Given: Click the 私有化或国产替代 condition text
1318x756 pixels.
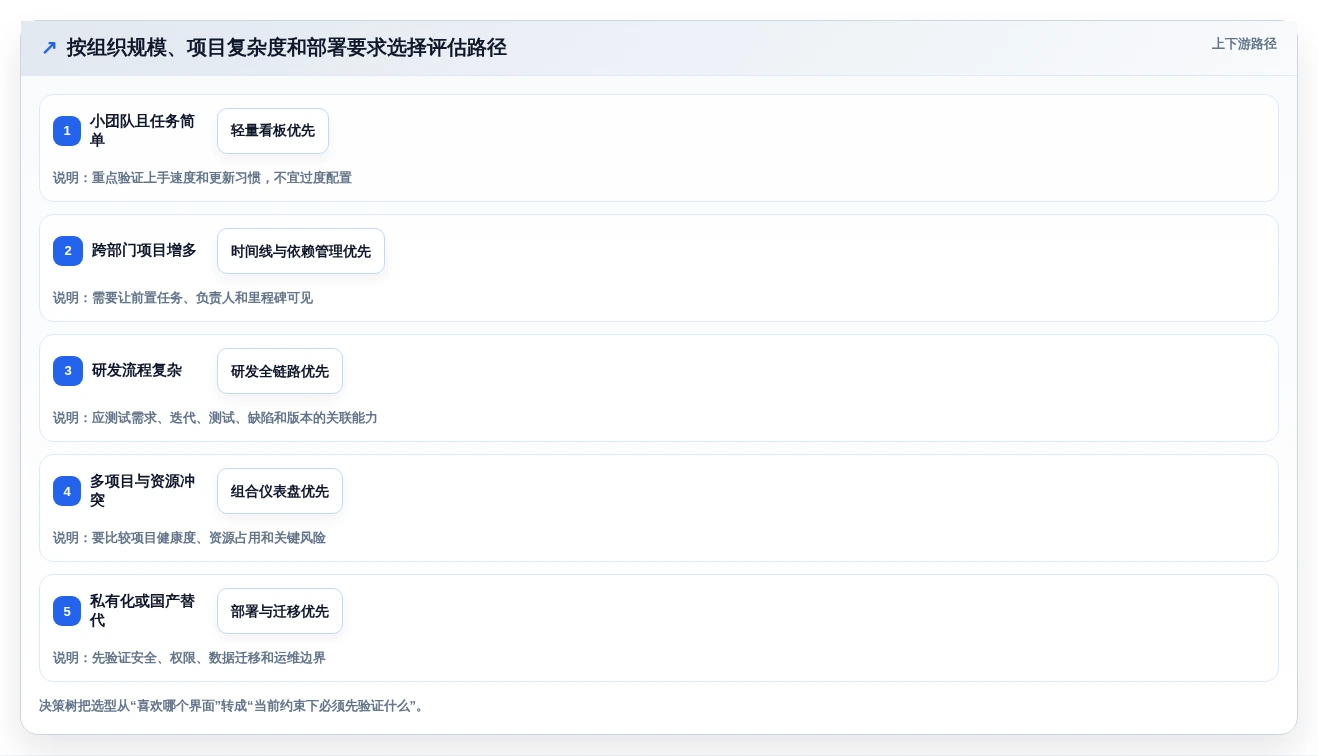Looking at the screenshot, I should pyautogui.click(x=143, y=611).
